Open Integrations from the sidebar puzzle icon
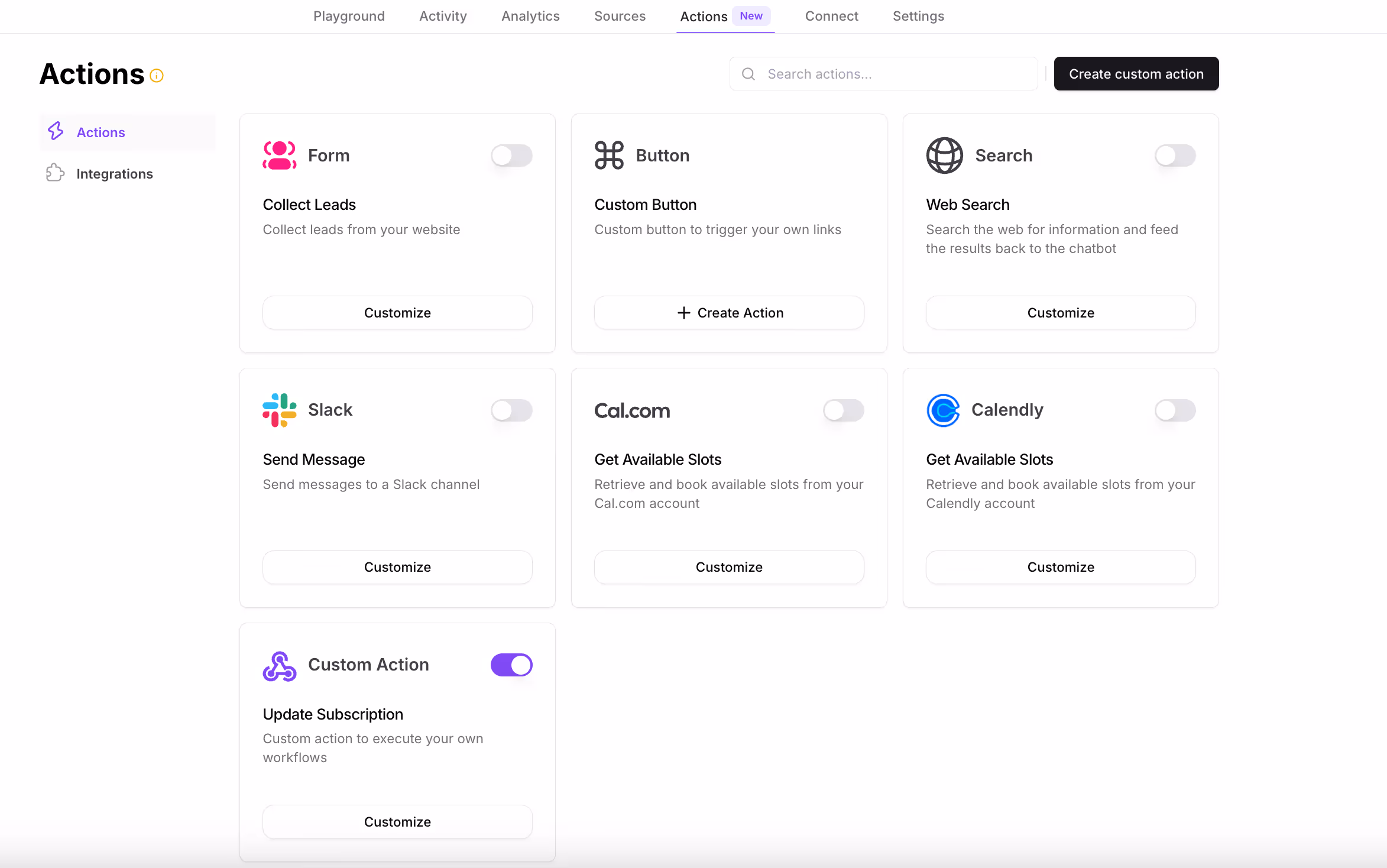Screen dimensions: 1387x868 55,173
